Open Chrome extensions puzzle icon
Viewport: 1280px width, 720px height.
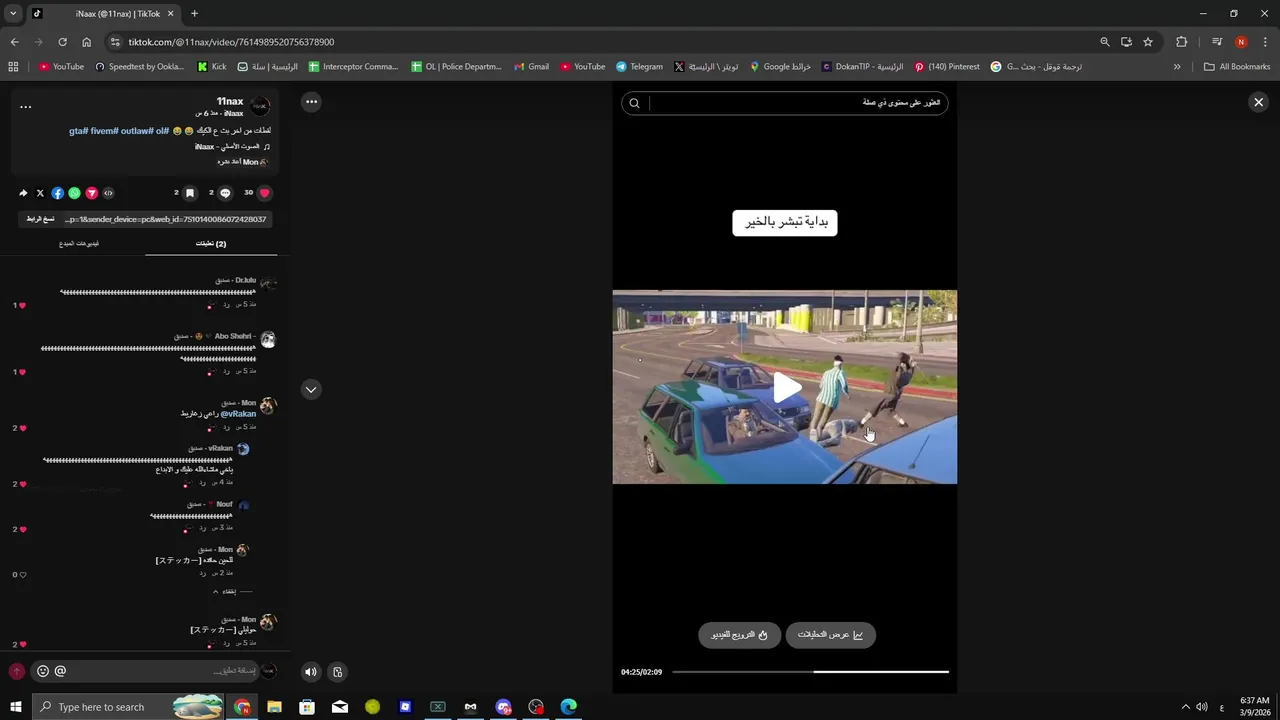(x=1182, y=42)
